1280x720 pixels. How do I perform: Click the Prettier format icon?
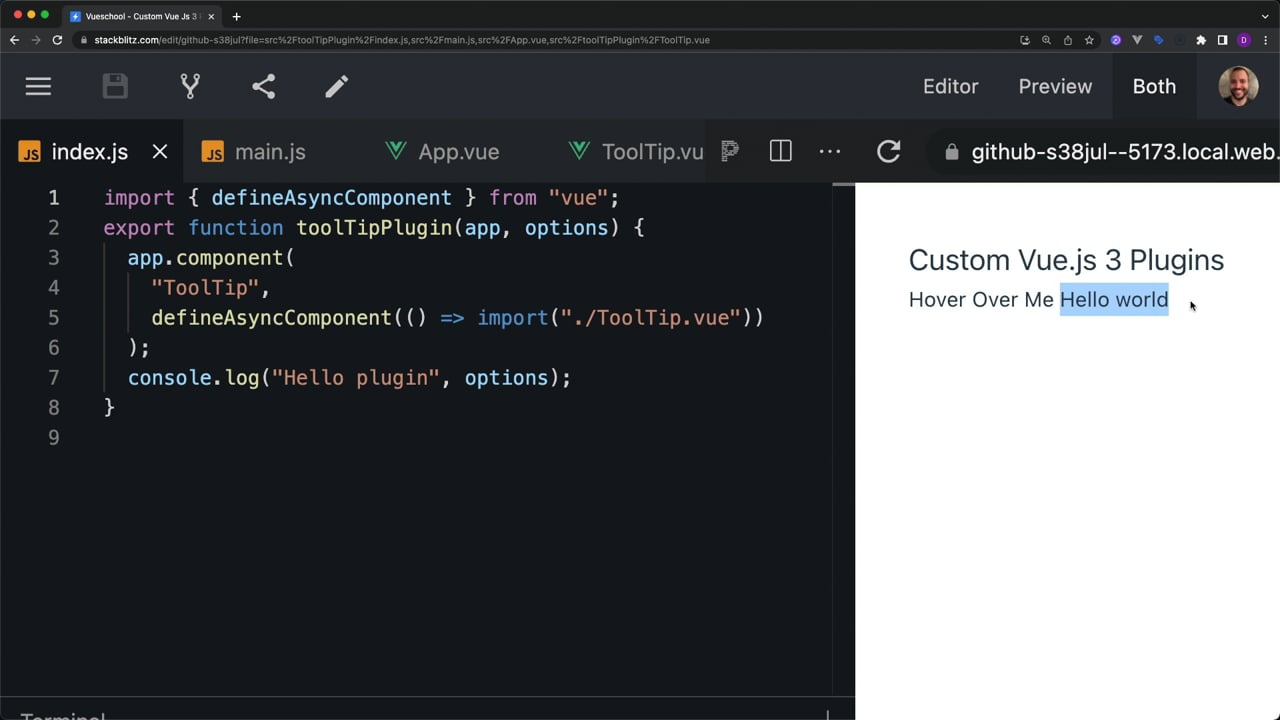coord(730,152)
